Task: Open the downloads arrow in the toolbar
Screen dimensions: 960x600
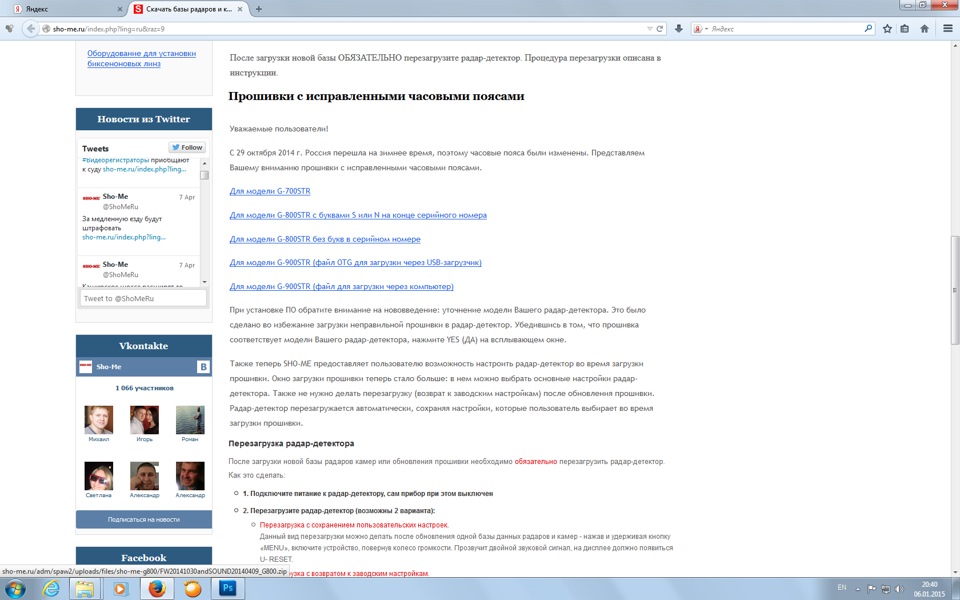Action: tap(678, 28)
